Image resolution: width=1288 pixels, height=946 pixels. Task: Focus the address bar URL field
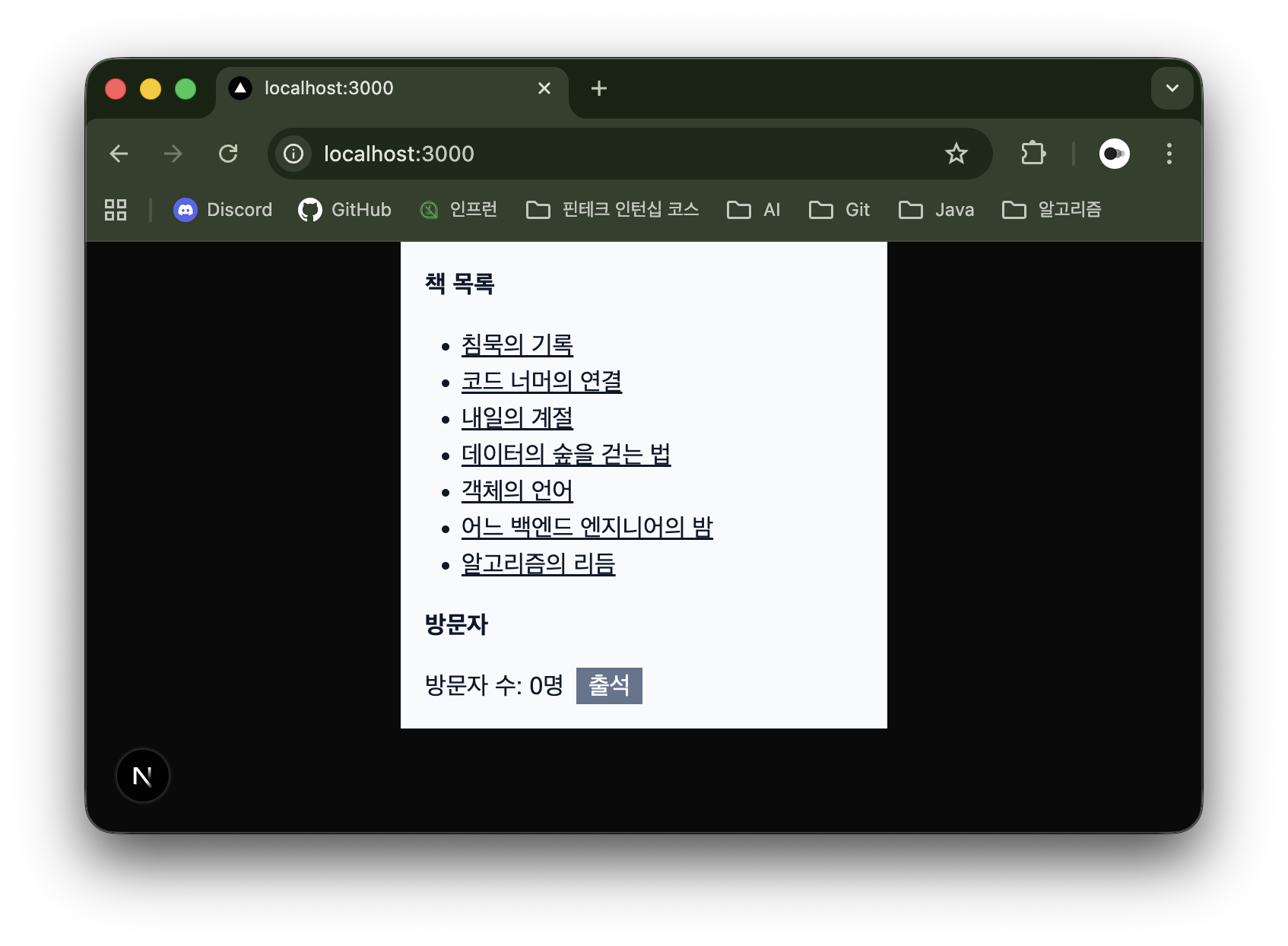(608, 154)
